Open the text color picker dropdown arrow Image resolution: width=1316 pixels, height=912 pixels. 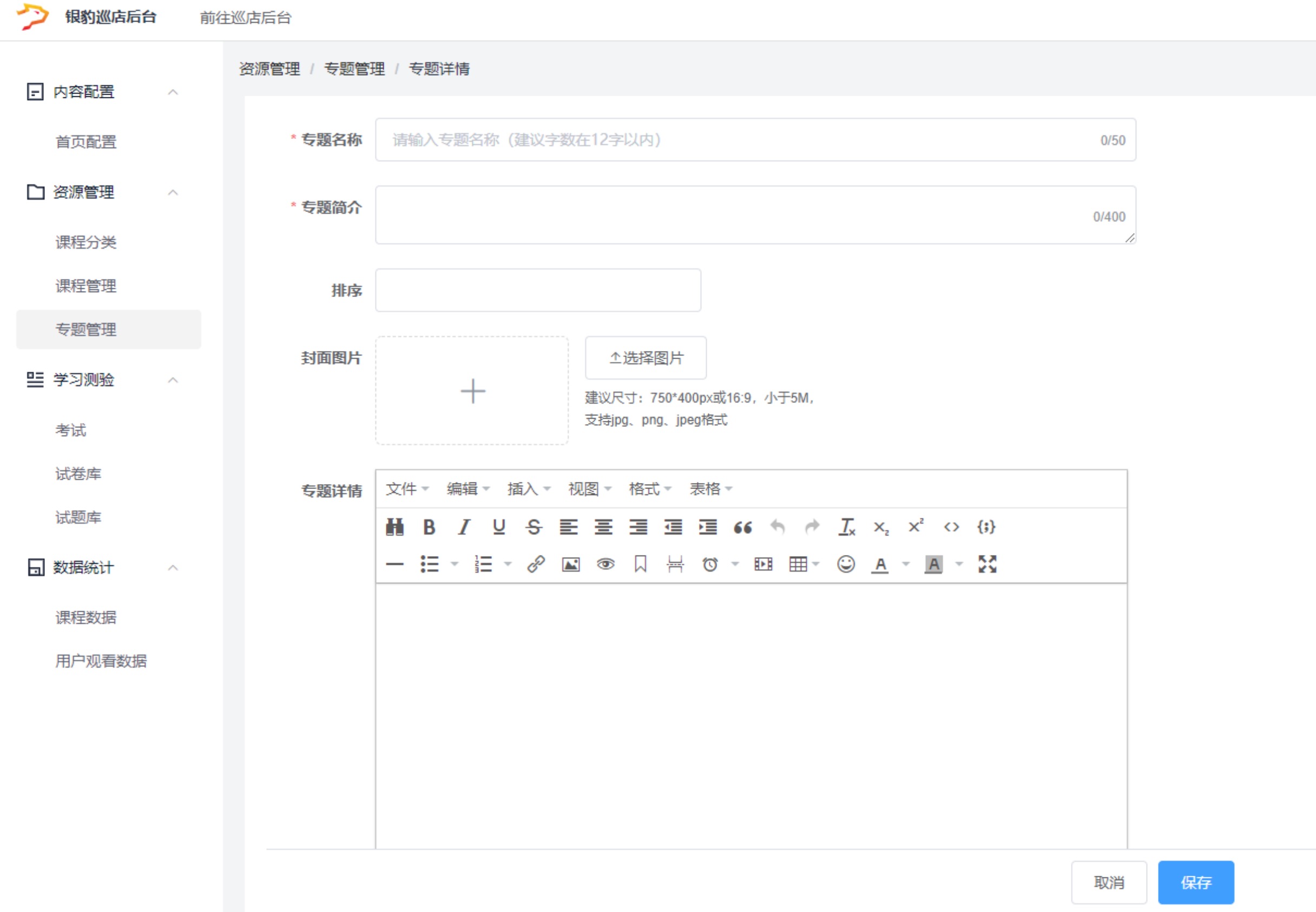[x=905, y=565]
